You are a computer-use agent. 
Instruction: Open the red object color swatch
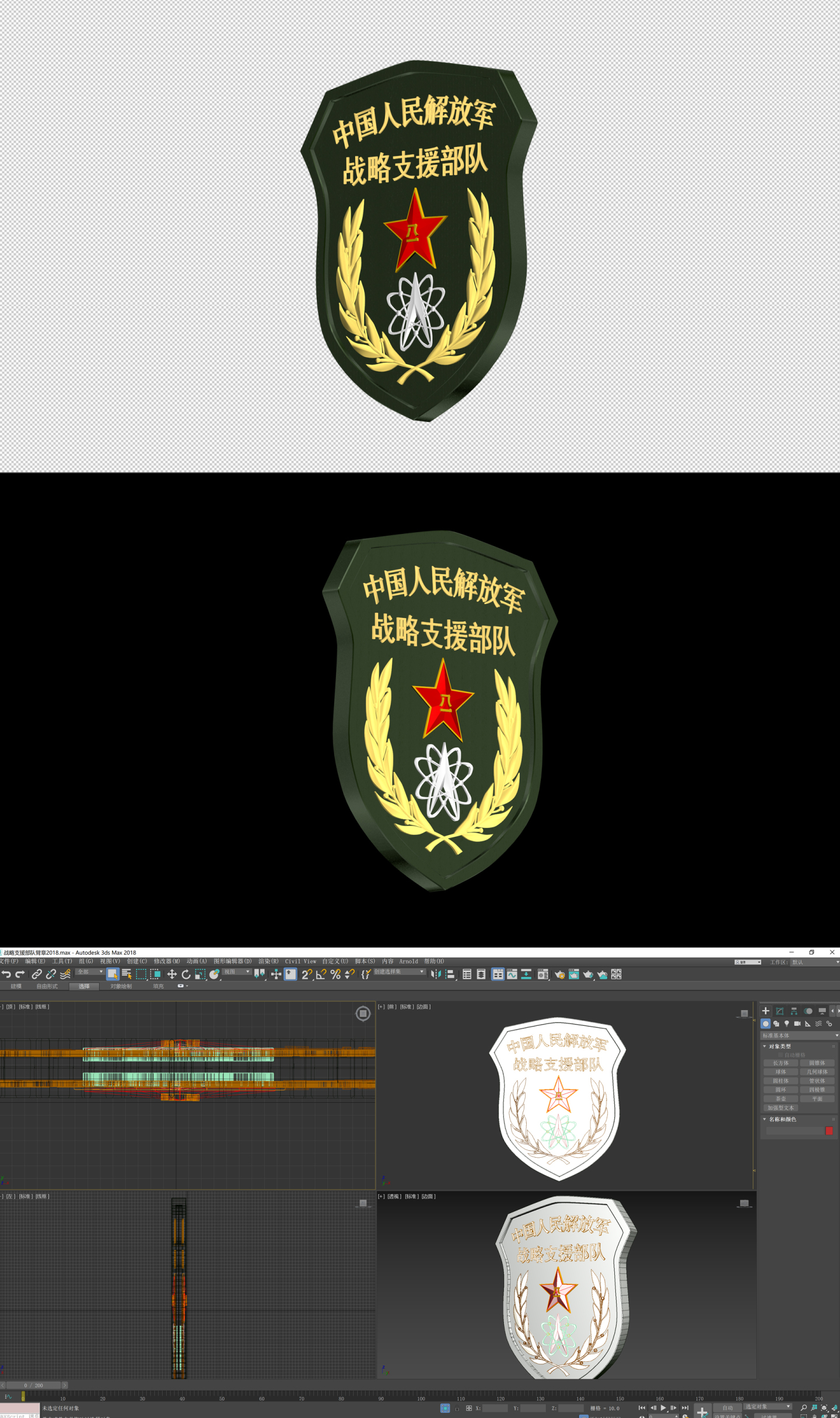[x=829, y=1131]
